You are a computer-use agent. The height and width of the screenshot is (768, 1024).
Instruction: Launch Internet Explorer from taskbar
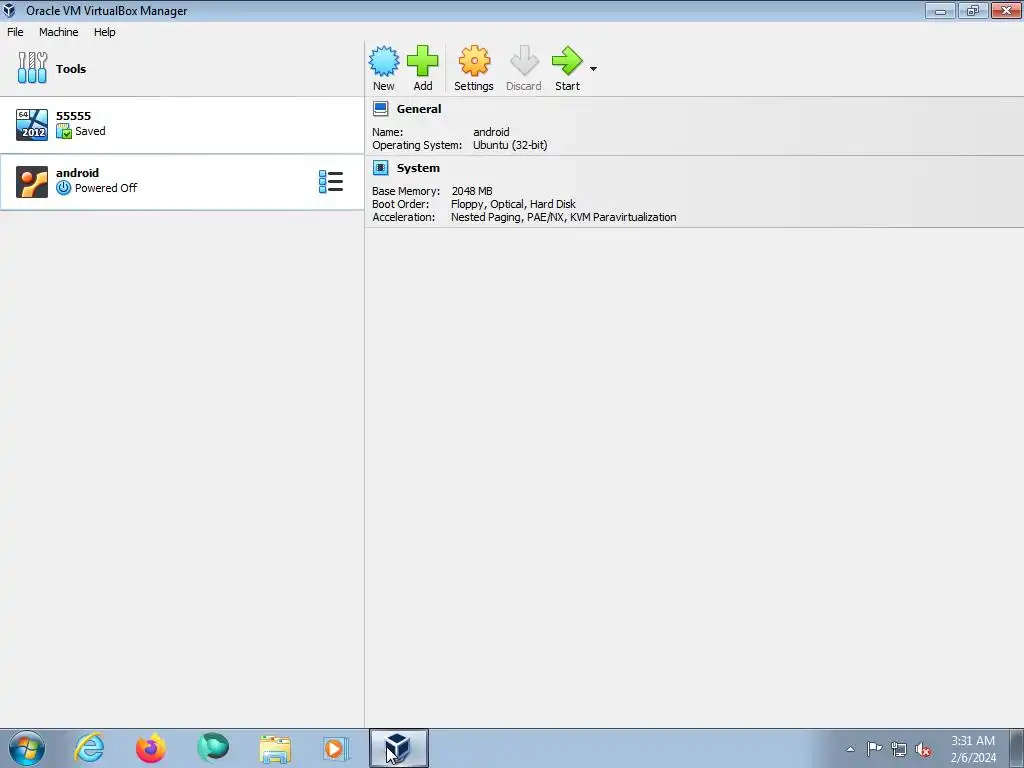(x=89, y=748)
